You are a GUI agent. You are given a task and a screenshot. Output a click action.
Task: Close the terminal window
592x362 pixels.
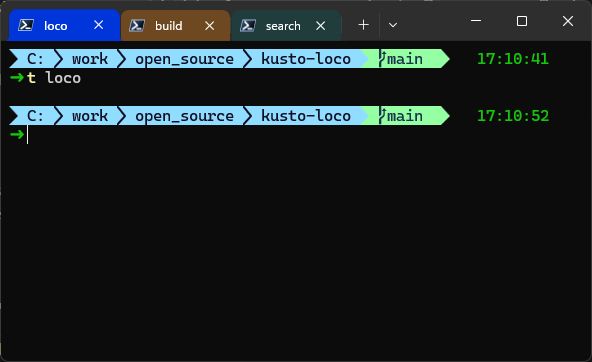568,21
